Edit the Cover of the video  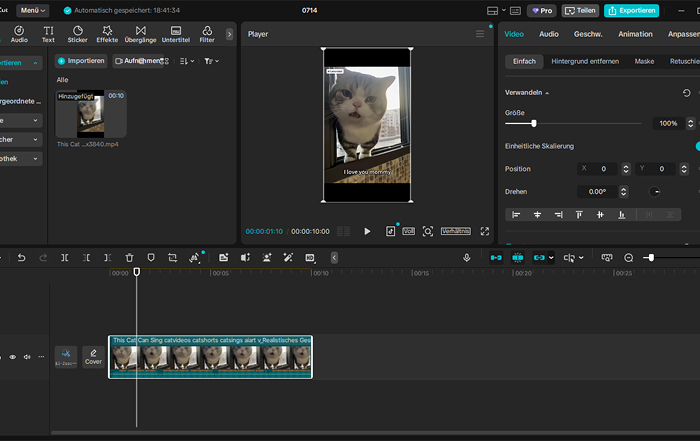click(x=93, y=357)
